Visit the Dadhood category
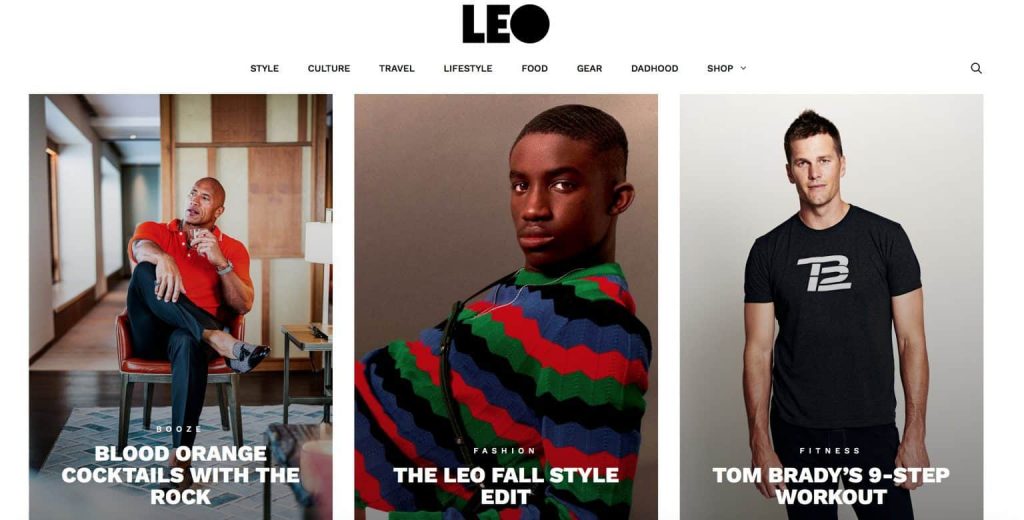This screenshot has width=1024, height=520. click(654, 68)
